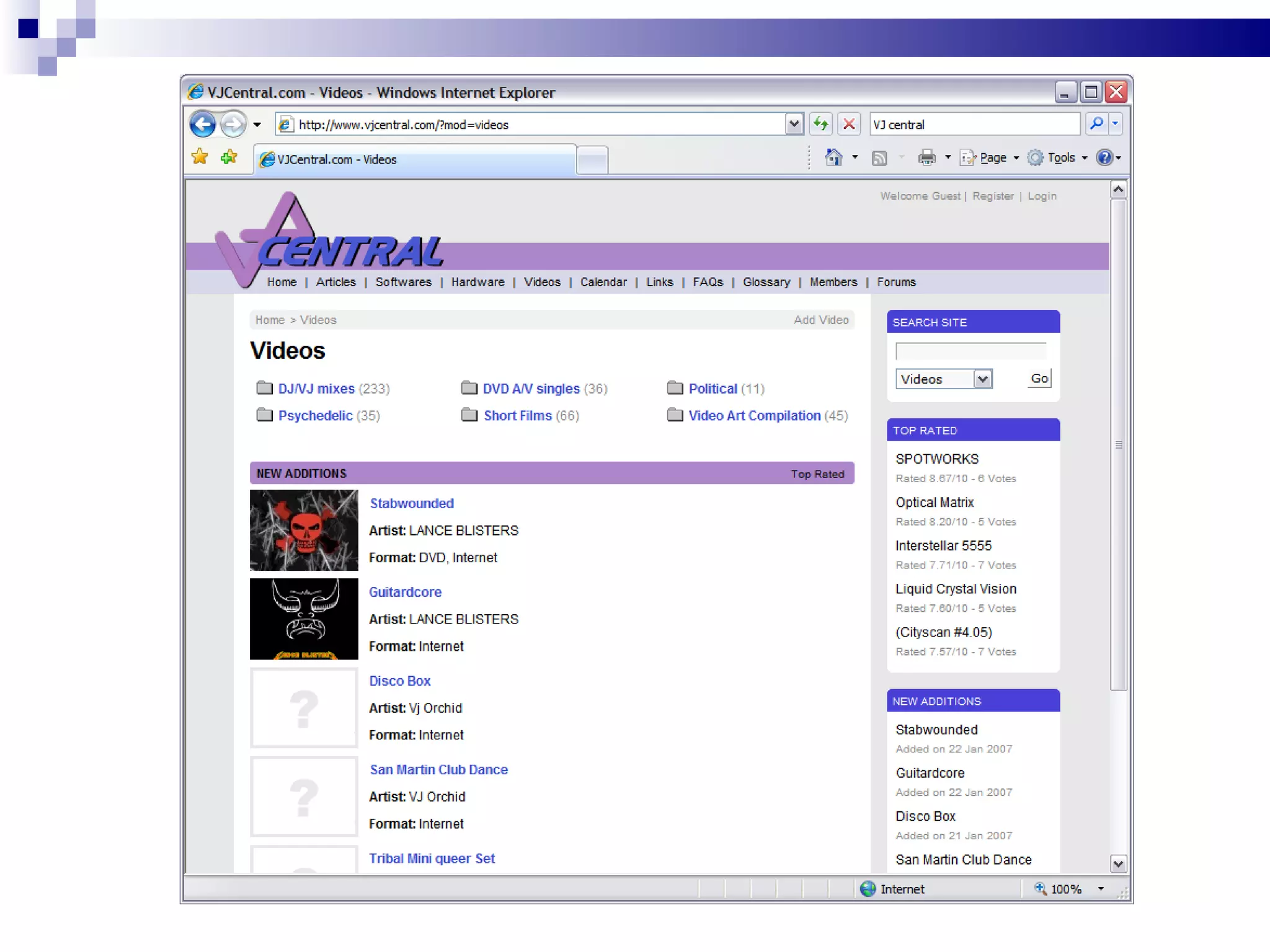Click the Register link
This screenshot has width=1270, height=952.
pyautogui.click(x=993, y=196)
